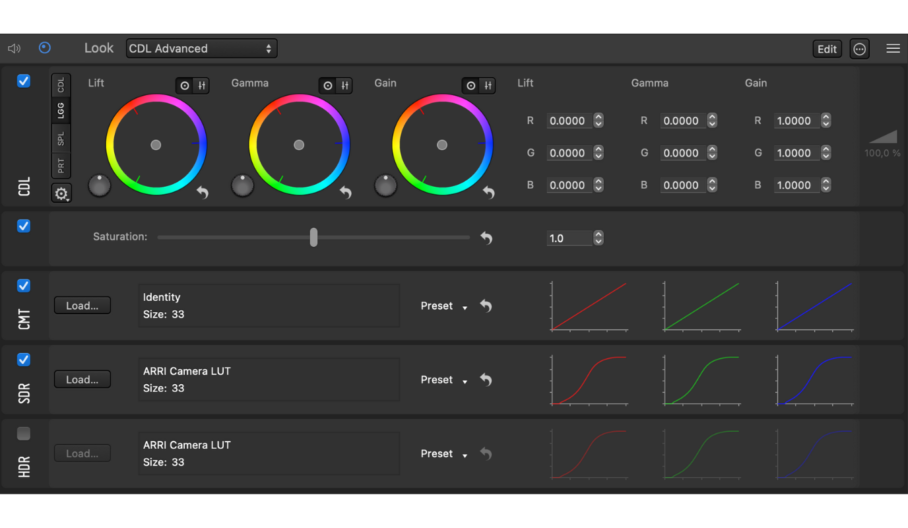Switch to the SPL vertical tab
This screenshot has height=528, width=908.
[61, 139]
